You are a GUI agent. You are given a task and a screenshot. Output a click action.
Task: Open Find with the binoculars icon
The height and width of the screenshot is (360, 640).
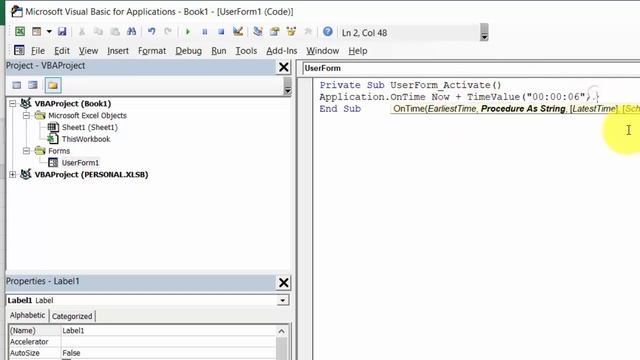point(131,31)
